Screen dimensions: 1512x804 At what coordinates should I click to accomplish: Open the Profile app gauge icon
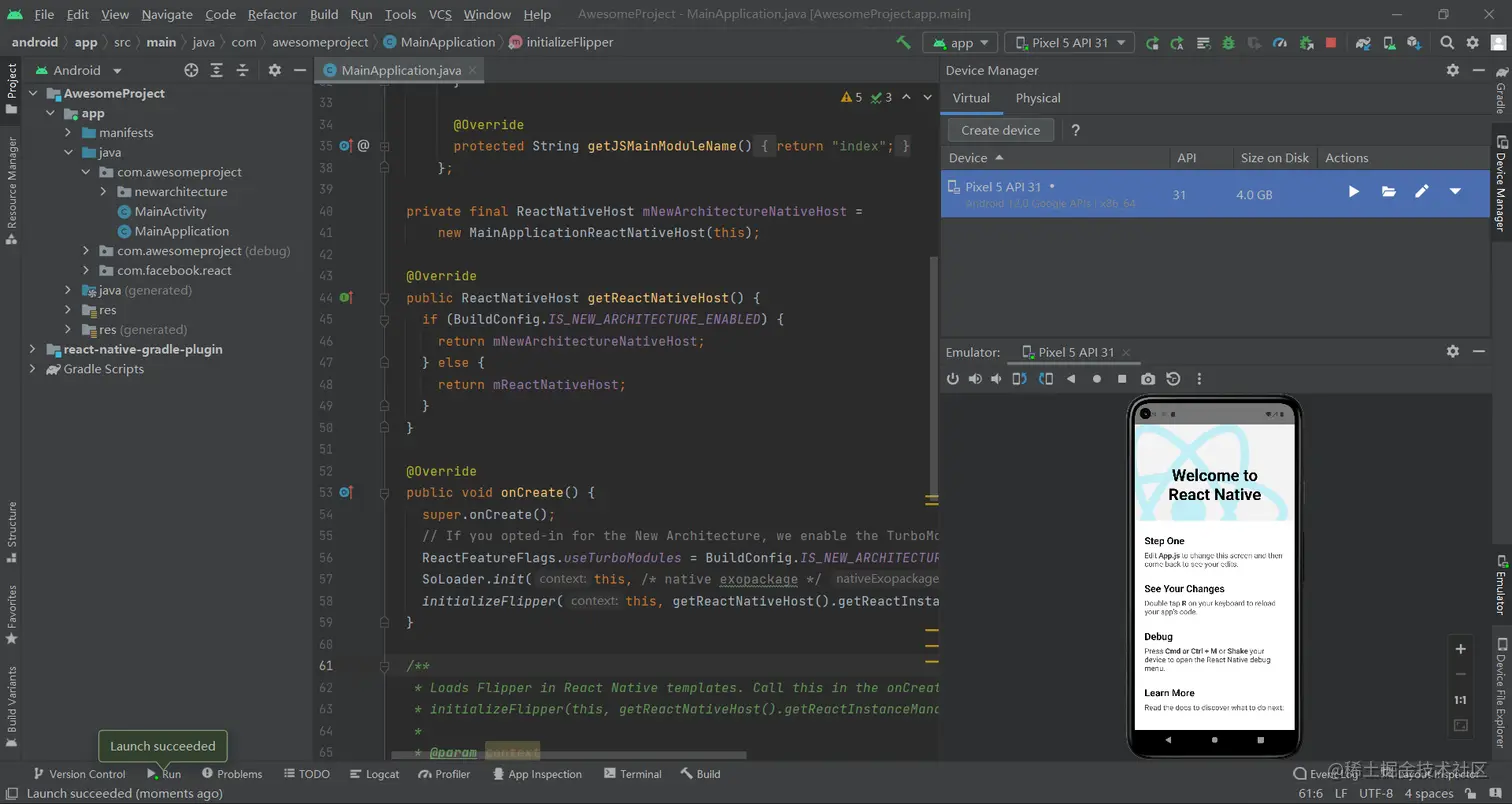pyautogui.click(x=1280, y=43)
